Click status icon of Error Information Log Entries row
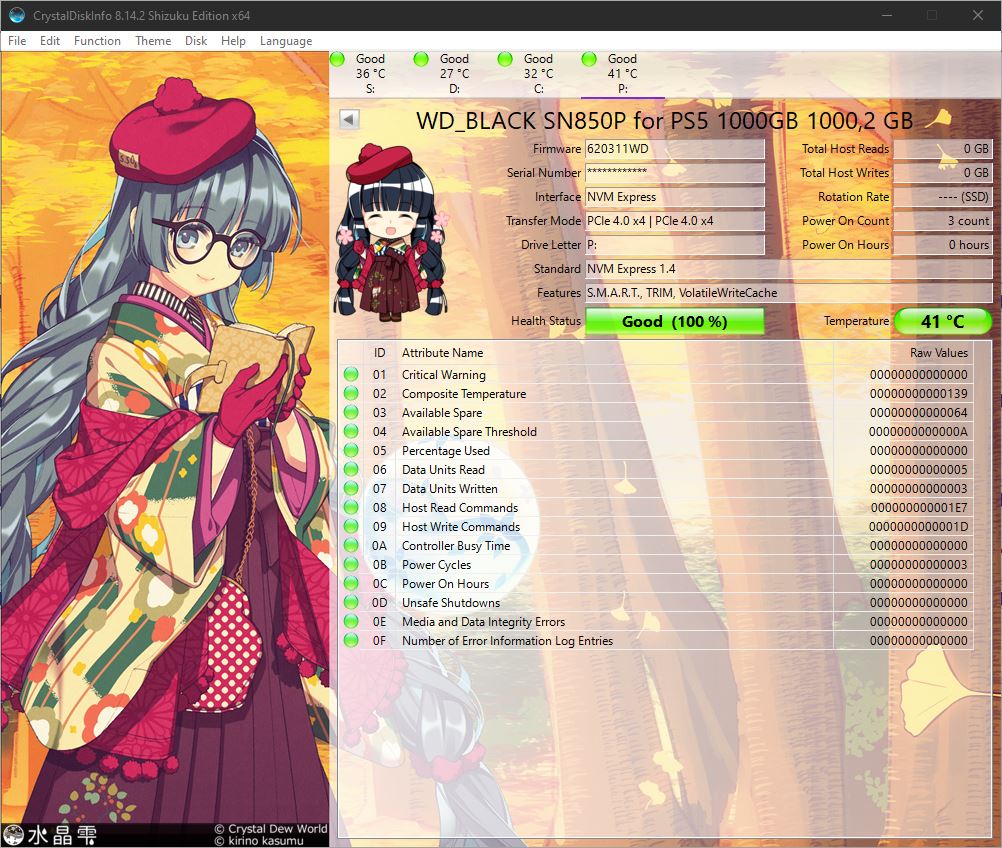 (x=351, y=640)
